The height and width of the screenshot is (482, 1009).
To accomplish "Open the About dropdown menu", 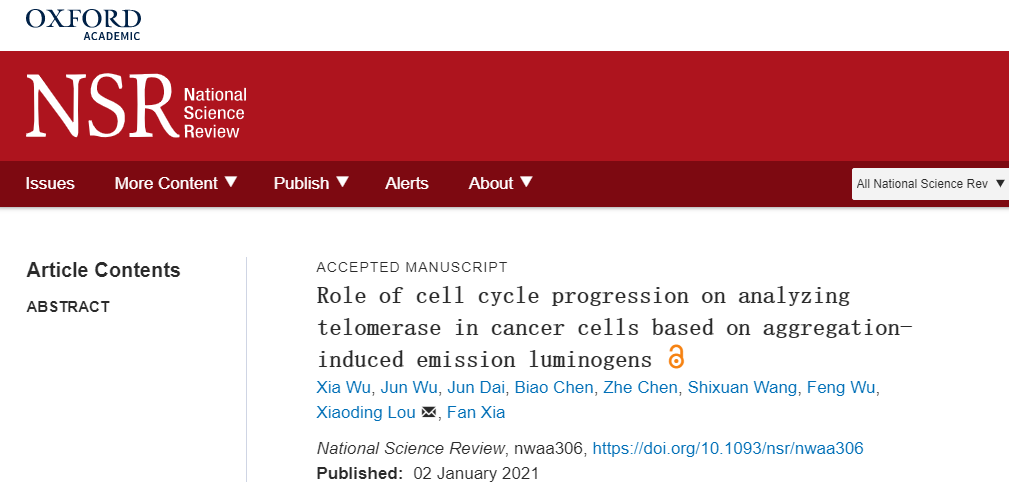I will tap(501, 183).
